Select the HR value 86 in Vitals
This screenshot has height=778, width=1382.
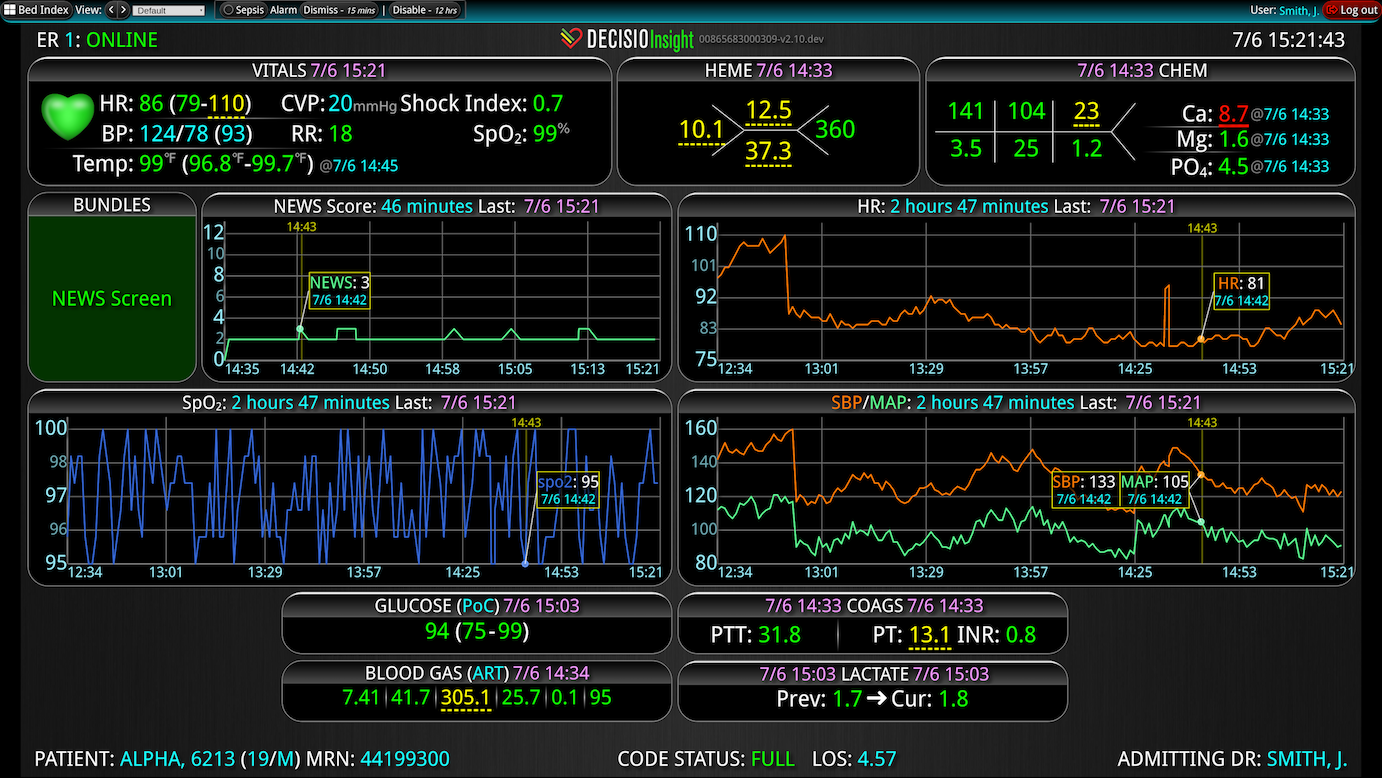[x=151, y=104]
